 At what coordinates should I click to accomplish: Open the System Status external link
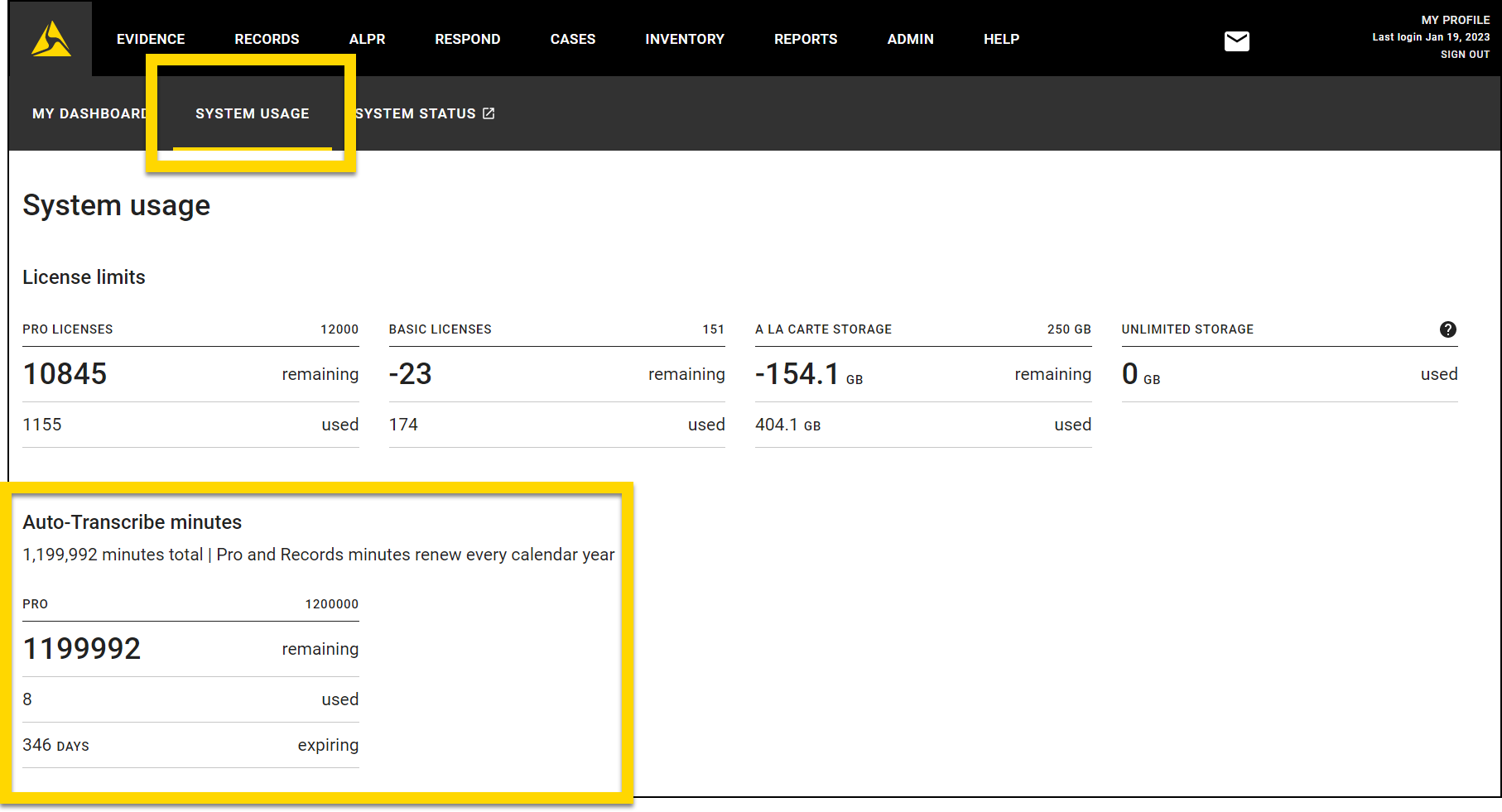click(x=425, y=113)
